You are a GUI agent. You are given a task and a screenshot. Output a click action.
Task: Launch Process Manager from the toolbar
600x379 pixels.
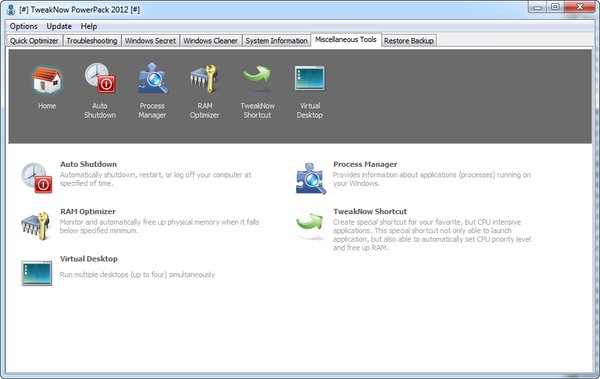click(153, 78)
